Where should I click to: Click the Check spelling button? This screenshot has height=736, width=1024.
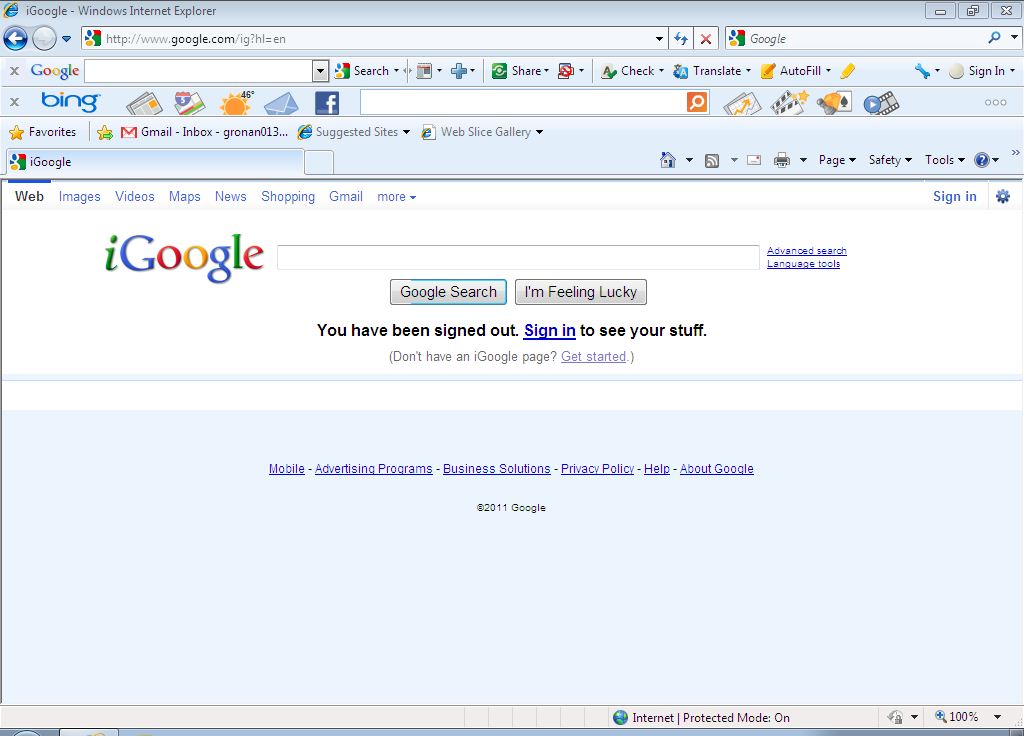(x=631, y=71)
